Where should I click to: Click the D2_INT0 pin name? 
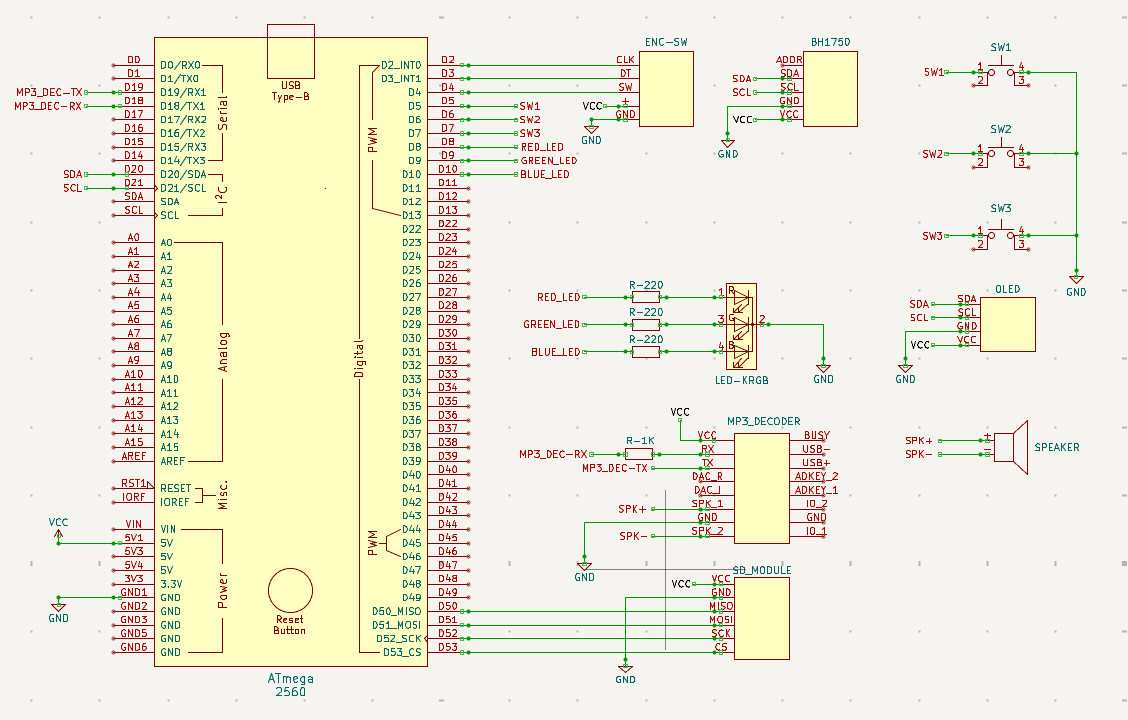pyautogui.click(x=401, y=65)
